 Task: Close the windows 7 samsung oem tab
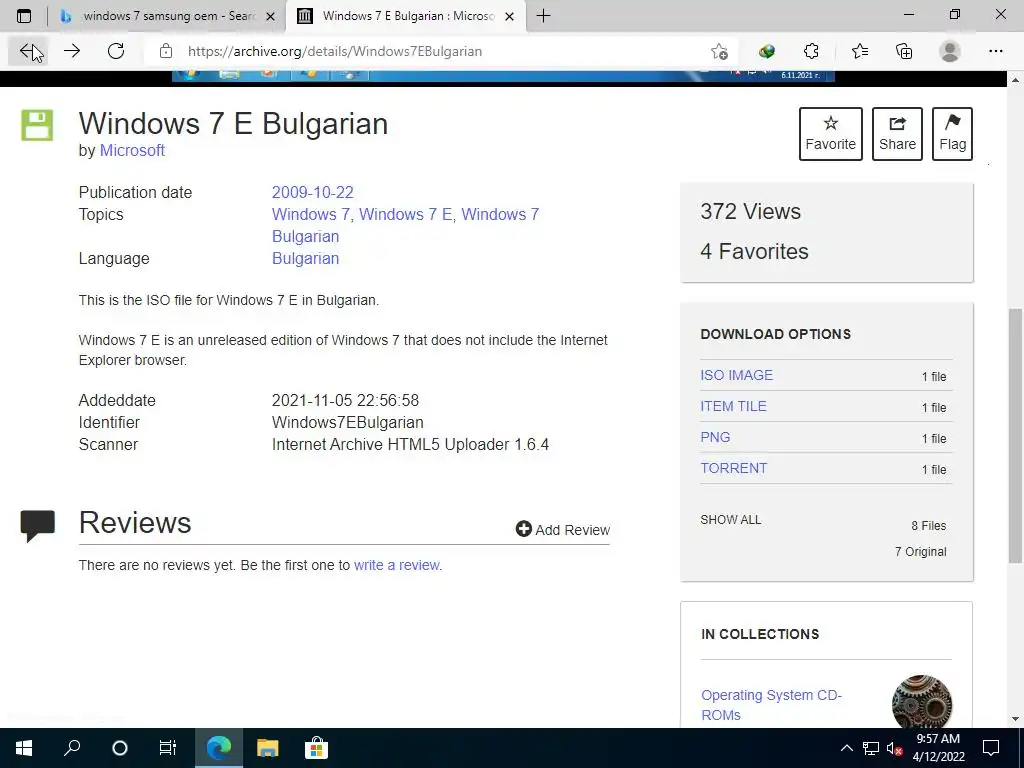click(270, 16)
